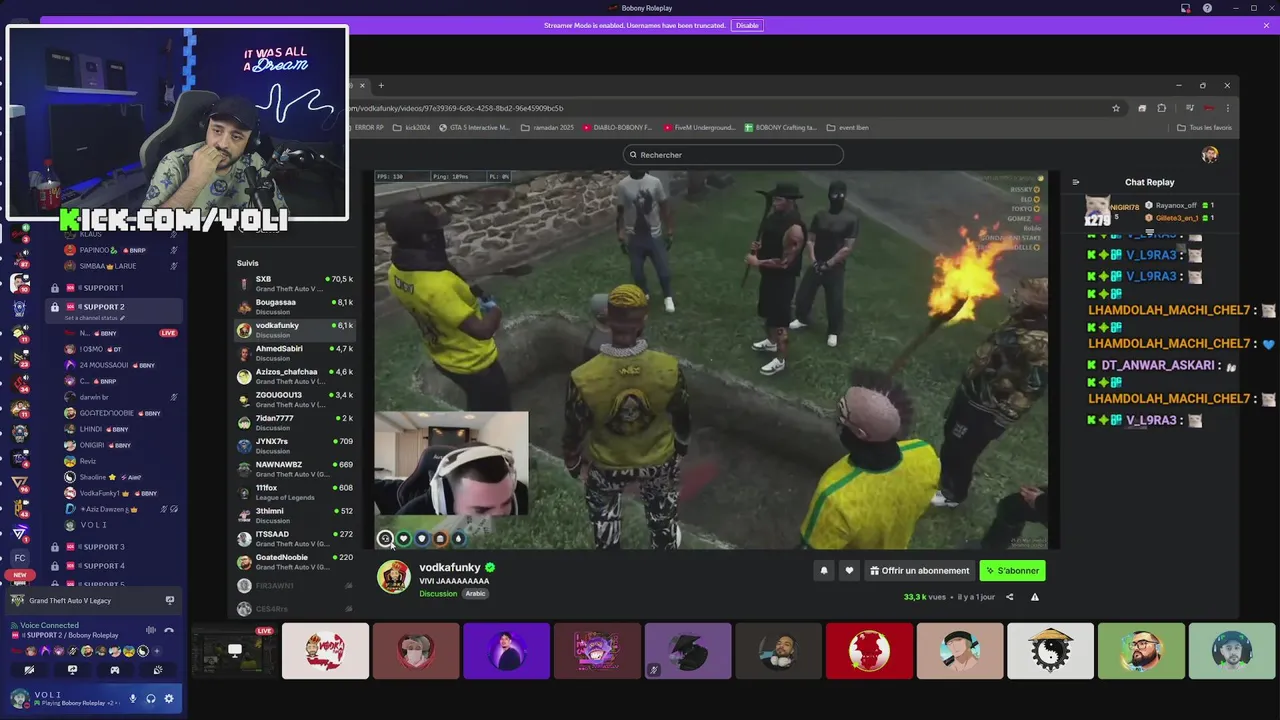The image size is (1280, 720).
Task: Focus the Rechercher search field
Action: [x=733, y=155]
